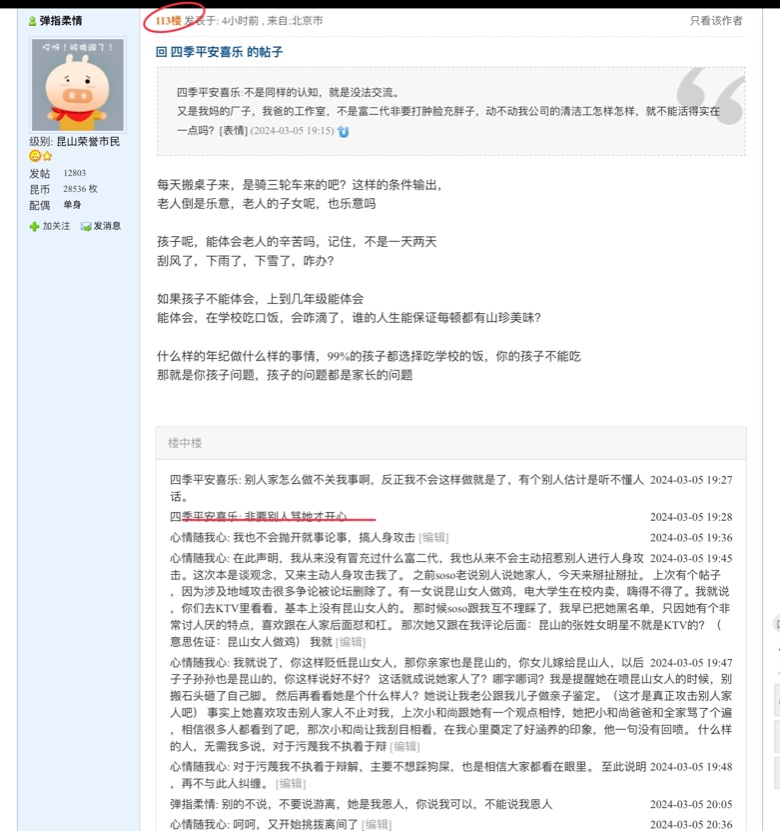Screen dimensions: 780x831
Task: Filter posts with 只看该作者
Action: pyautogui.click(x=716, y=20)
